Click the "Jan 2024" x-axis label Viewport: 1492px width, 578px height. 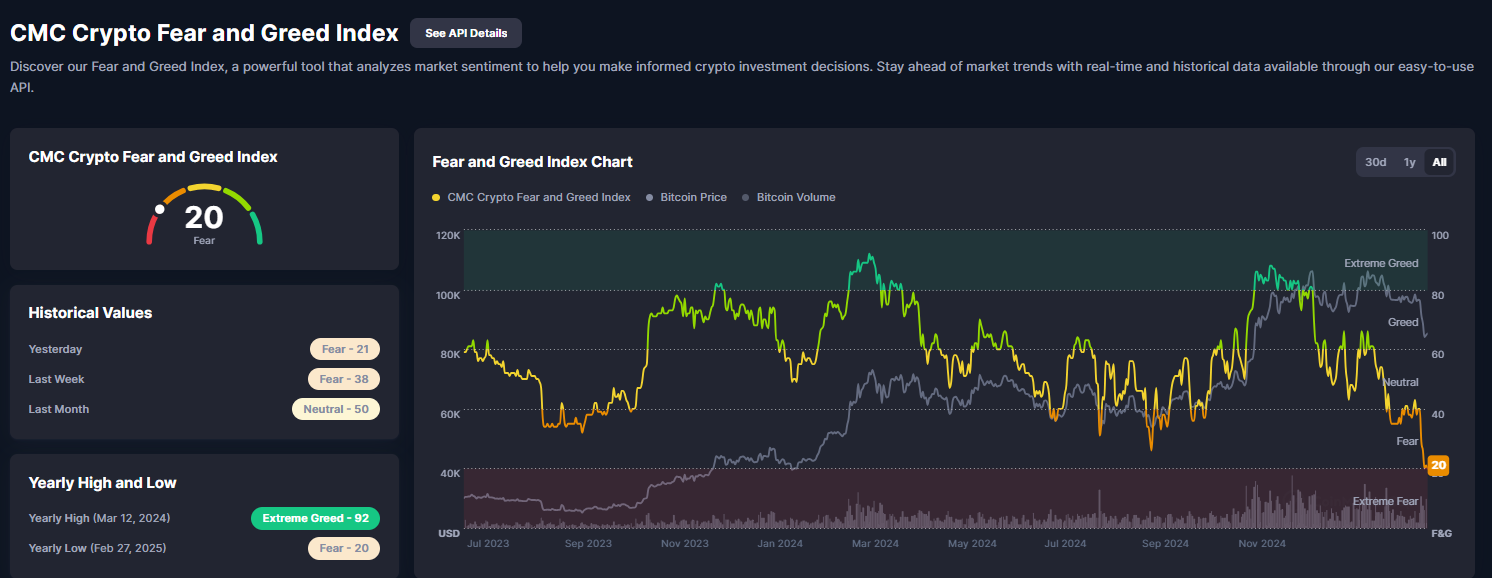(x=781, y=544)
